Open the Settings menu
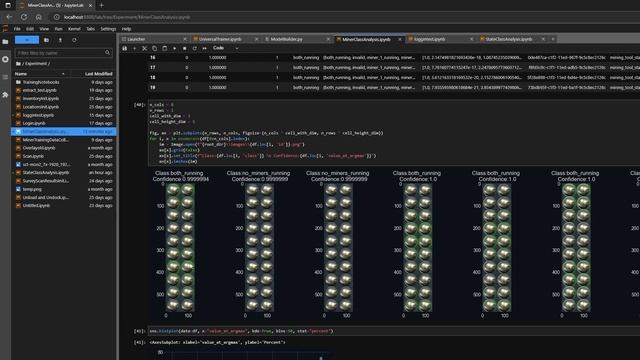The width and height of the screenshot is (640, 360). click(x=108, y=29)
